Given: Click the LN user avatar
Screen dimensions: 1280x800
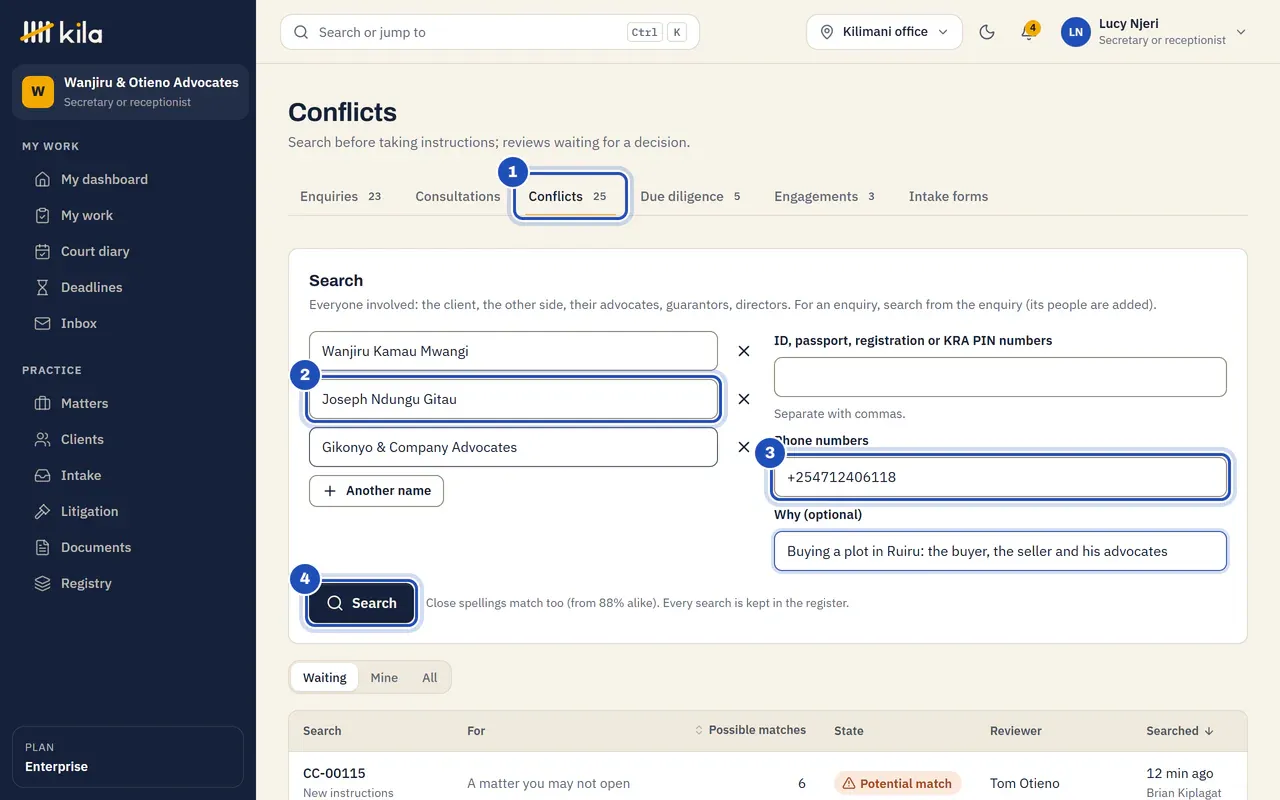Looking at the screenshot, I should tap(1076, 32).
